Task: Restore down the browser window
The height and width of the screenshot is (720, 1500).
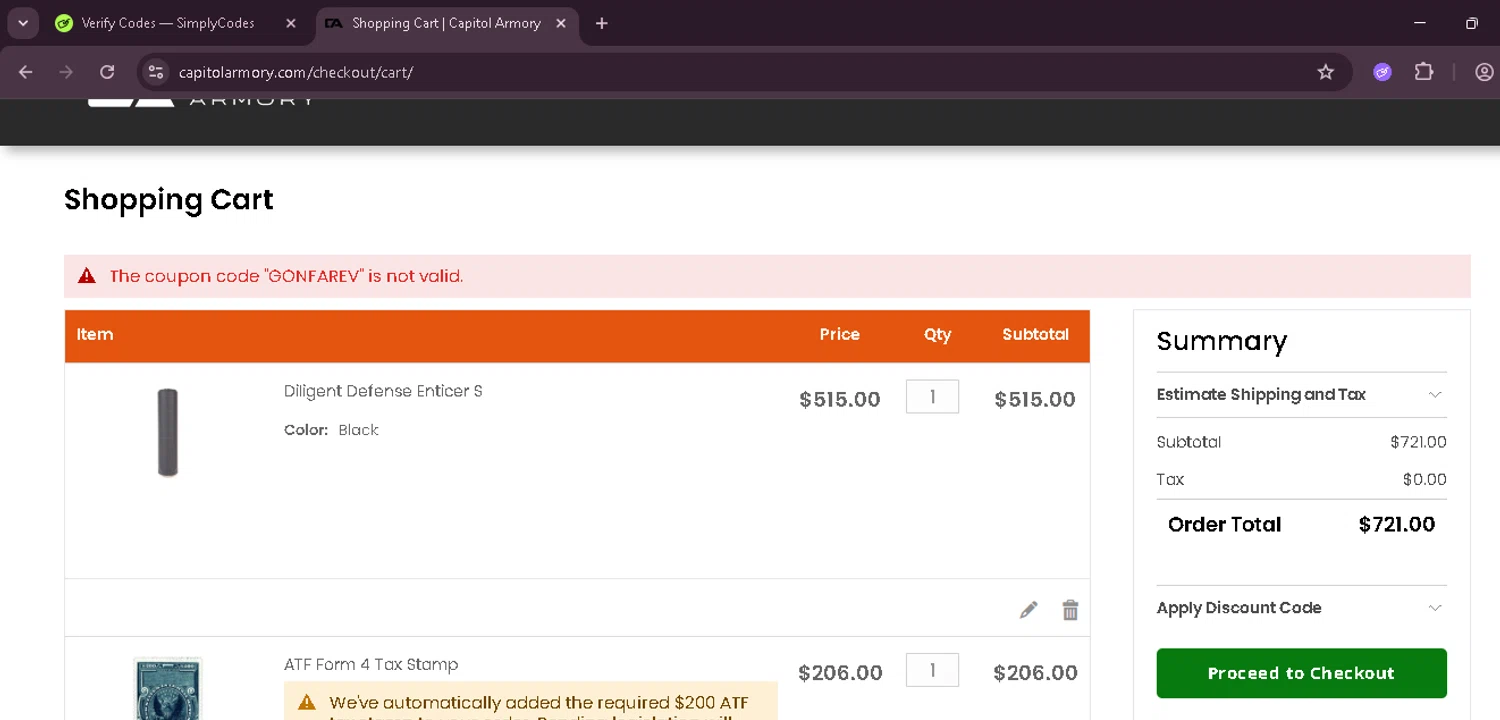Action: tap(1471, 23)
